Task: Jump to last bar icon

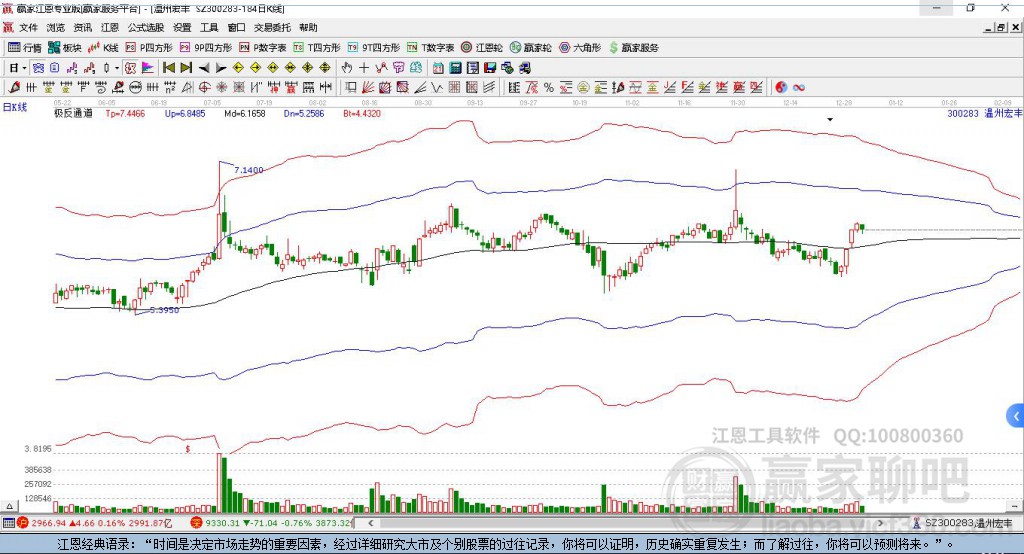Action: pos(186,68)
